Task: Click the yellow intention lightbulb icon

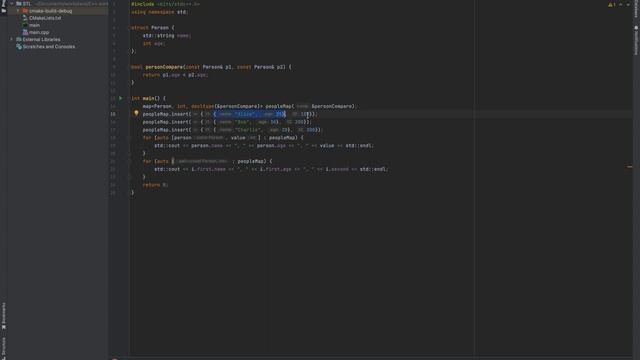Action: 136,113
